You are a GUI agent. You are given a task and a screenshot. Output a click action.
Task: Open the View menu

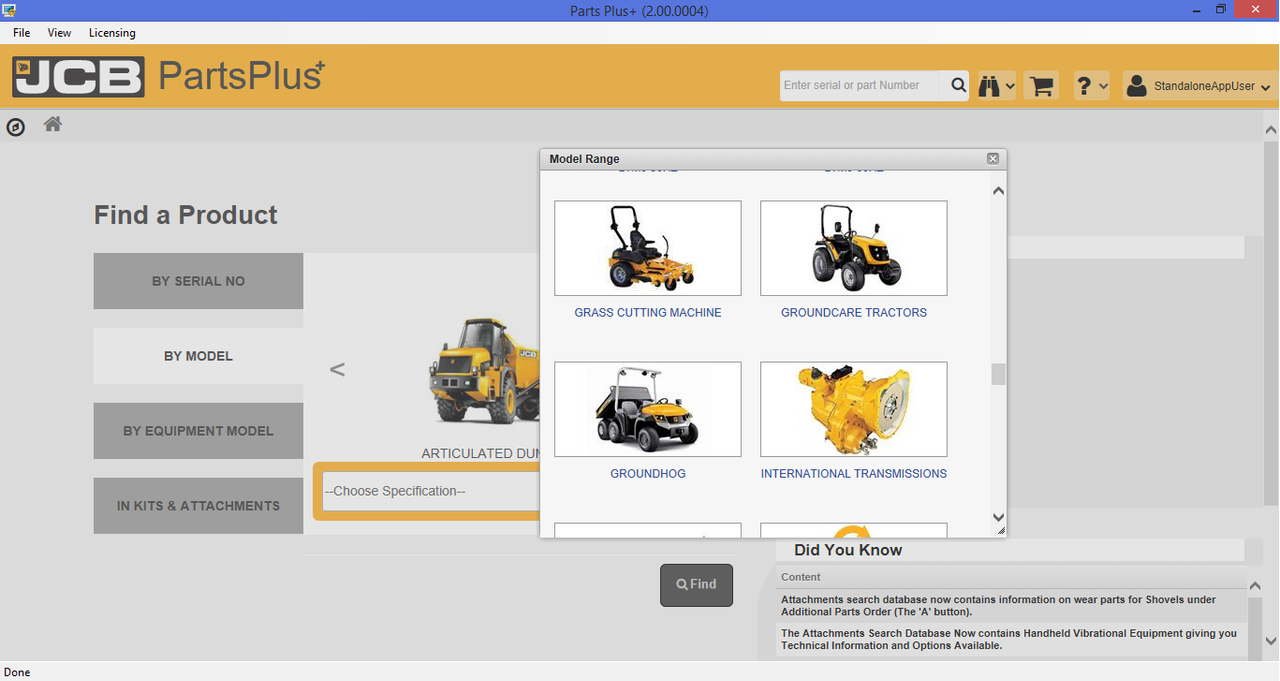point(60,33)
